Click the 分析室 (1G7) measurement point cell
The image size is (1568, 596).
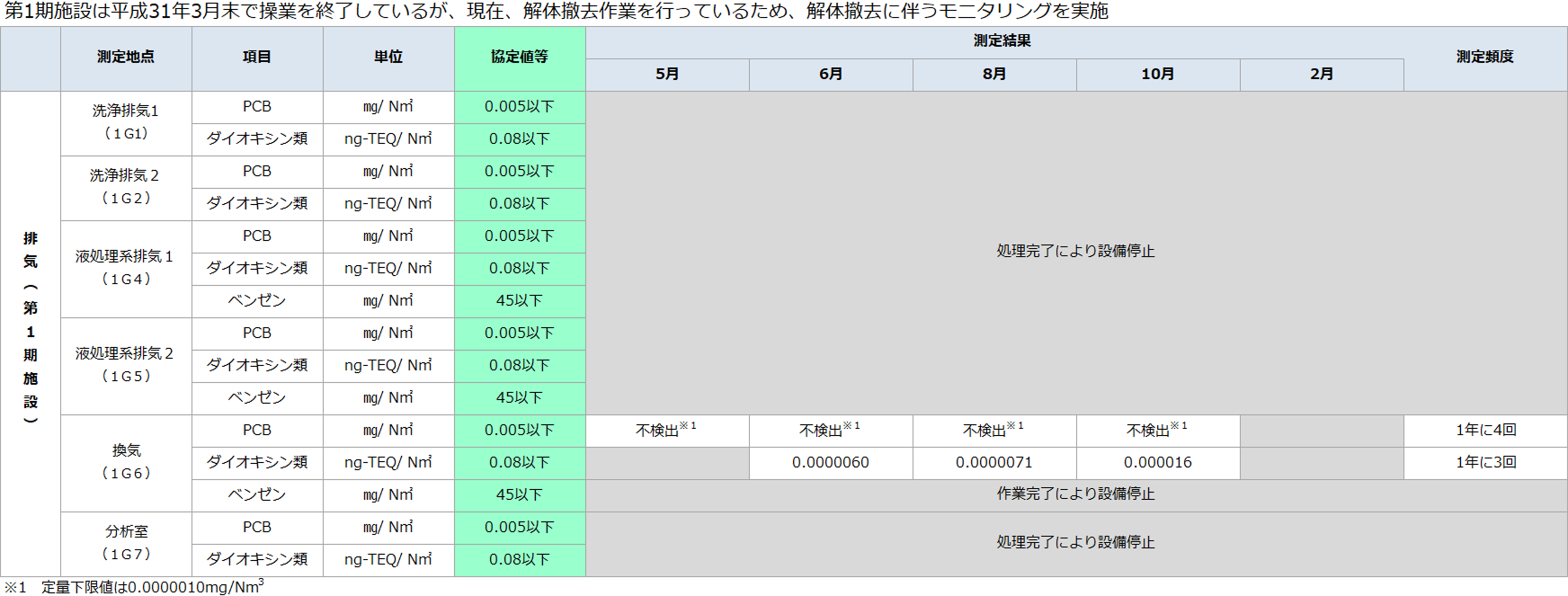(x=126, y=543)
